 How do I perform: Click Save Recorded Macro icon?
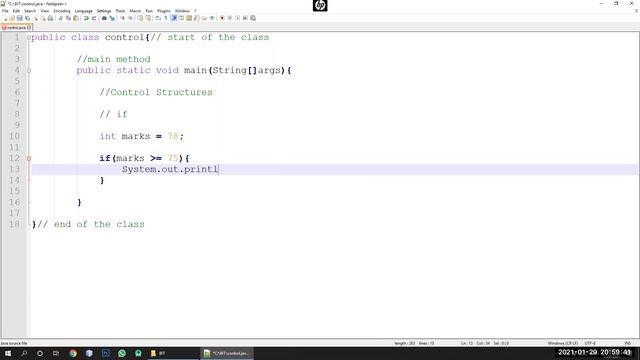click(253, 18)
